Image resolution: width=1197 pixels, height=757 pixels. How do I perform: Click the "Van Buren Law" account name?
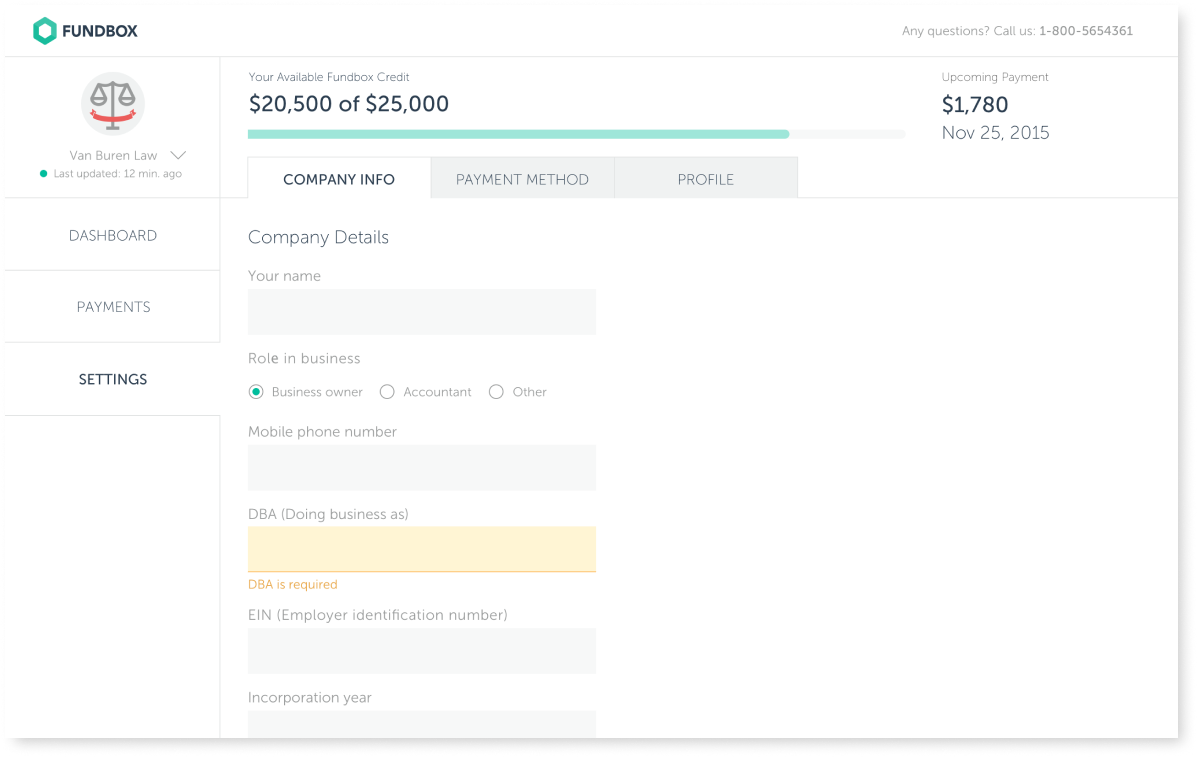pos(113,156)
